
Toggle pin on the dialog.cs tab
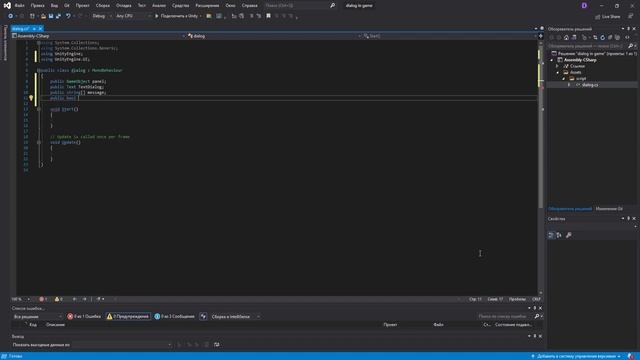pos(34,29)
